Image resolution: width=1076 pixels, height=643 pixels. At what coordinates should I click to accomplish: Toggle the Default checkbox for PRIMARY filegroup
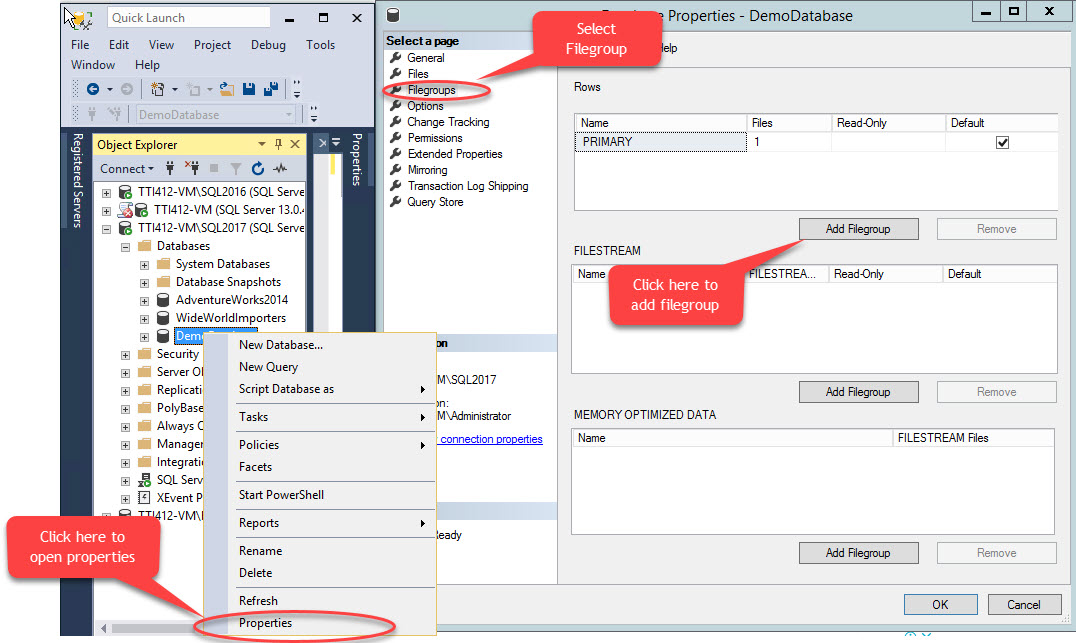coord(1003,142)
